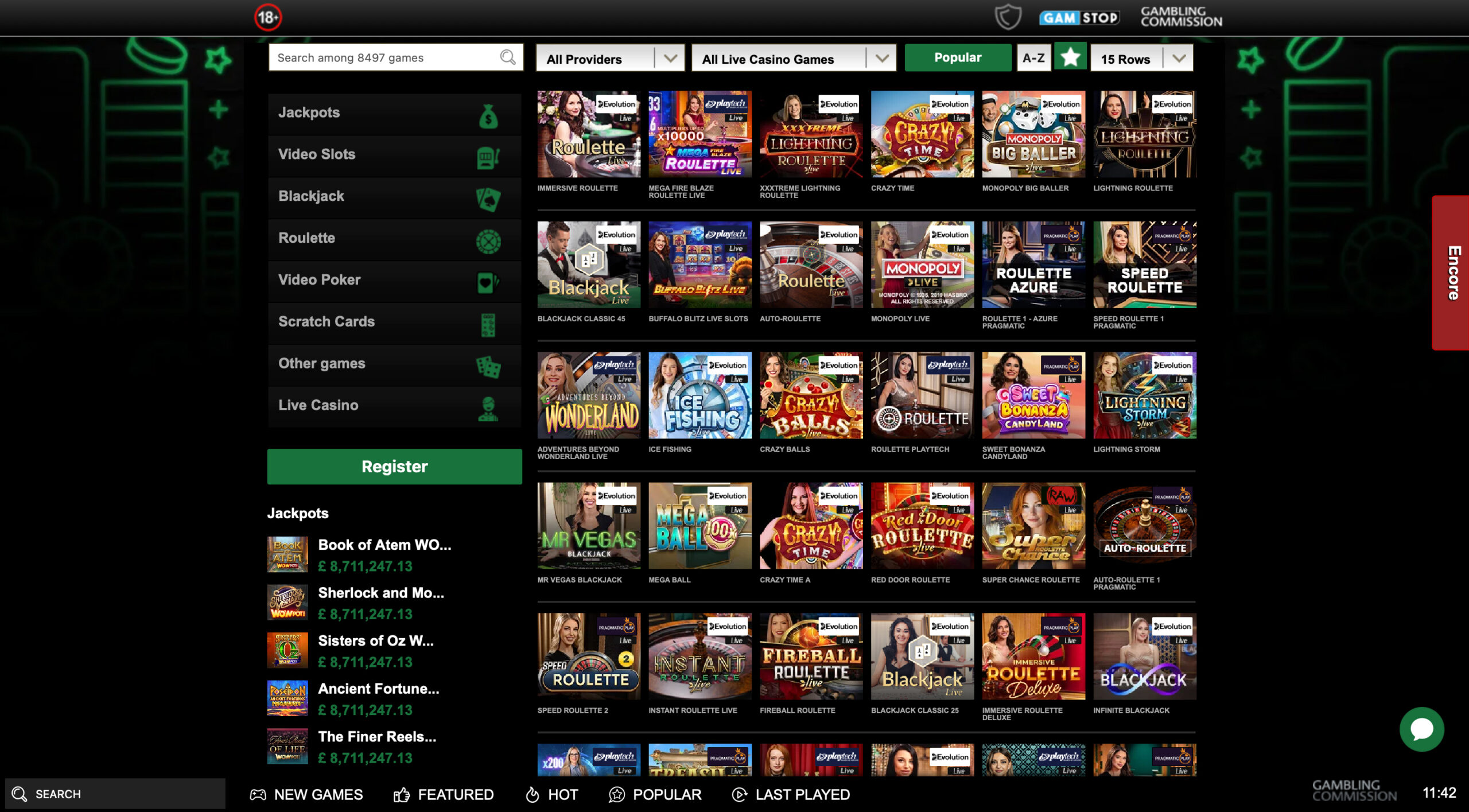Click the Roulette wheel icon

click(488, 241)
